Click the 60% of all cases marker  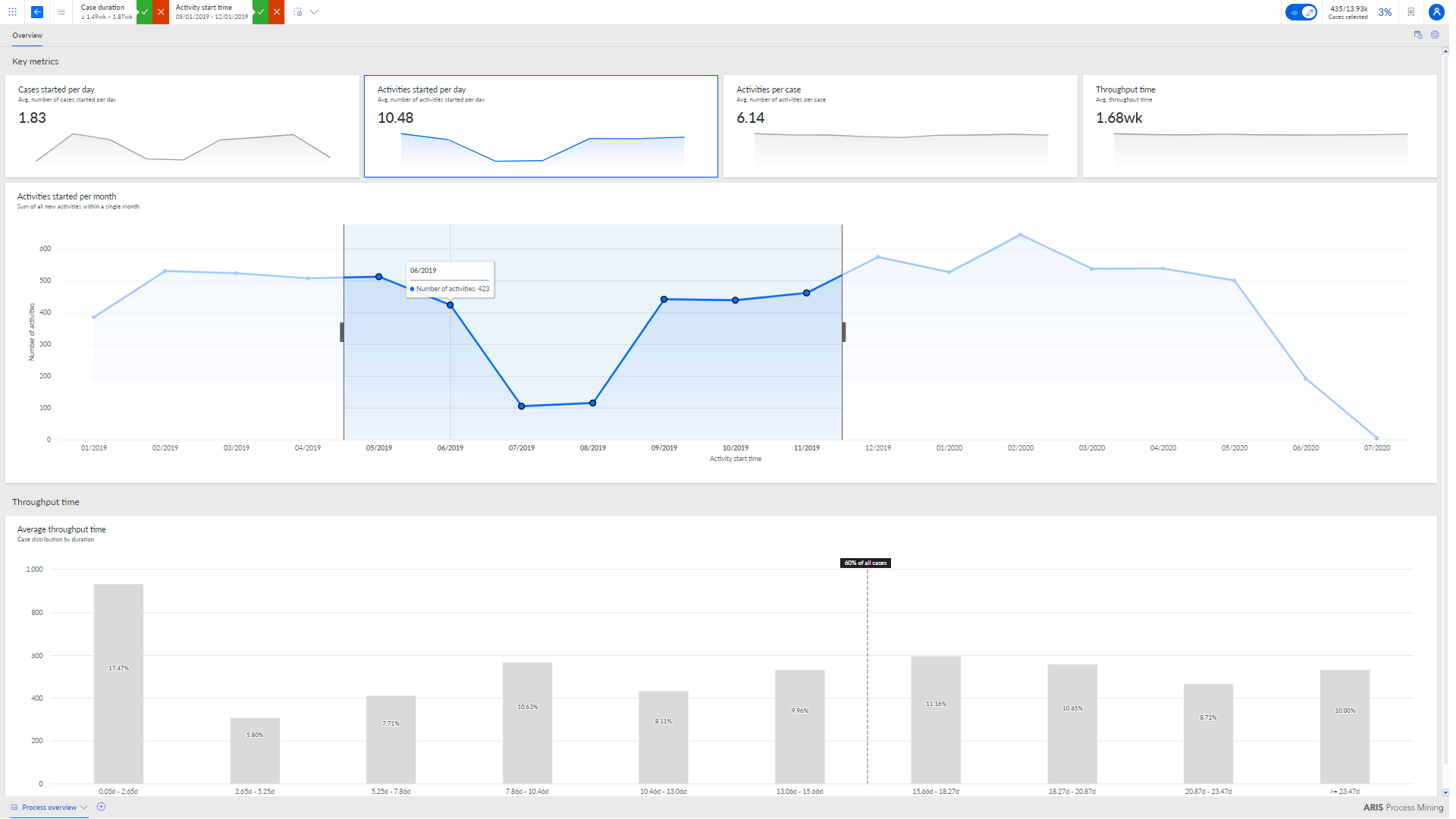[866, 563]
